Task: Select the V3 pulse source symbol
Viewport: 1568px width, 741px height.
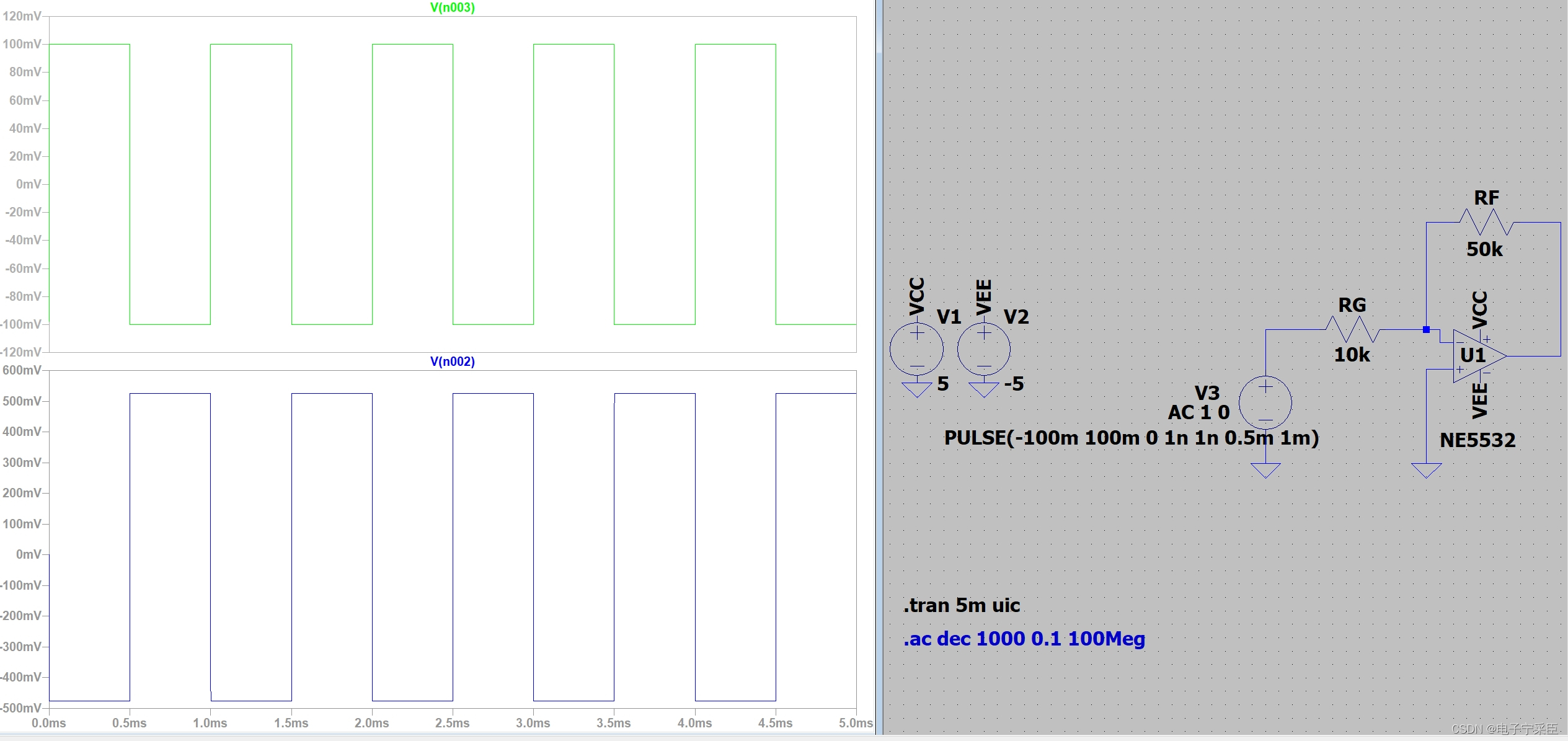Action: coord(1265,402)
